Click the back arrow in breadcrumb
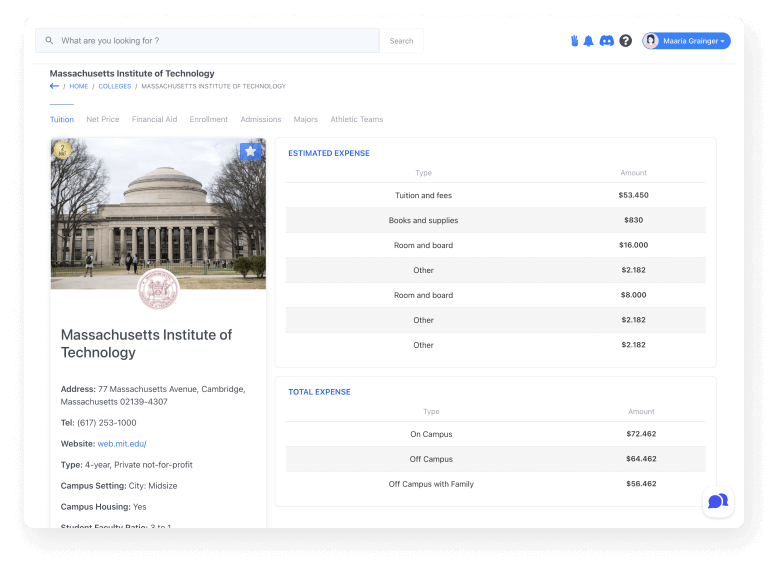Viewport: 780px width, 570px height. click(54, 86)
